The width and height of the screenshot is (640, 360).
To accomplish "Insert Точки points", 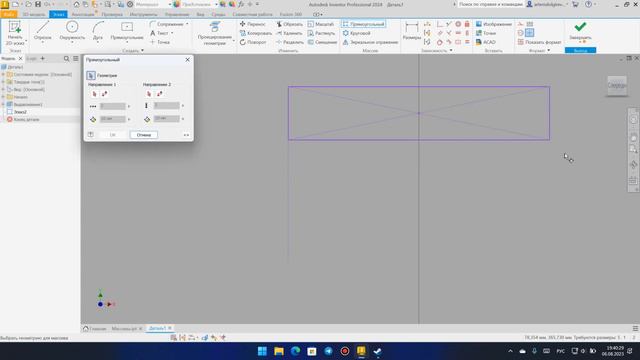I will (x=486, y=33).
